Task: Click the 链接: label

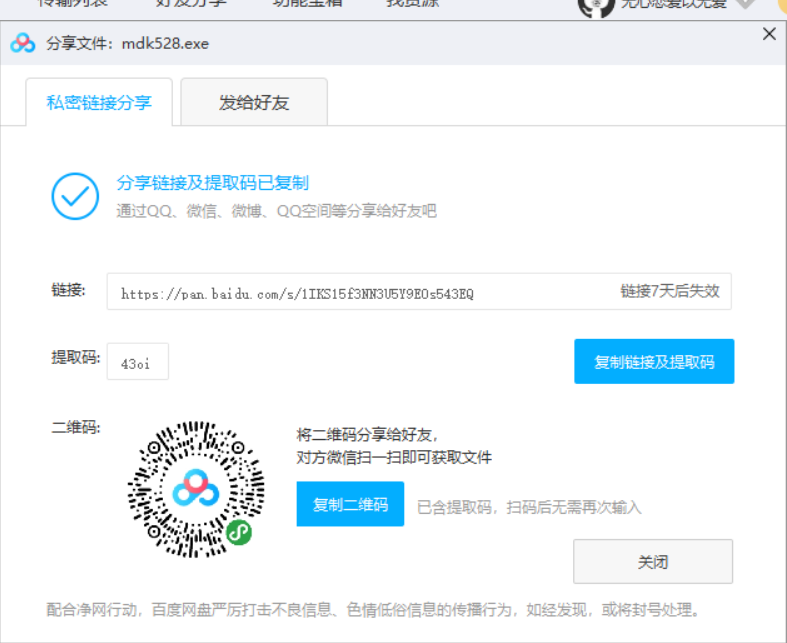Action: click(x=69, y=290)
